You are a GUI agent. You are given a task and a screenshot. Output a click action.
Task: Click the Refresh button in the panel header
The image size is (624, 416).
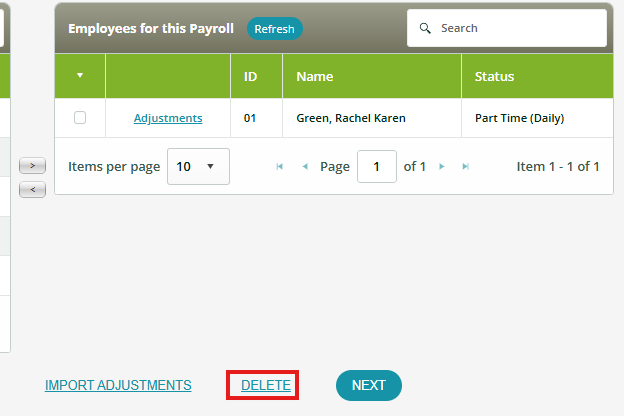click(274, 29)
